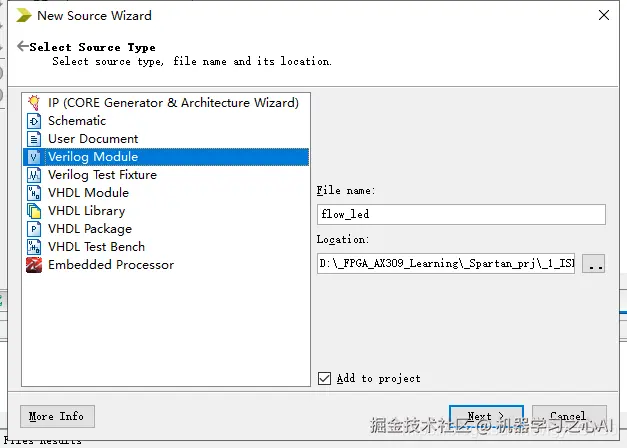The height and width of the screenshot is (448, 627).
Task: Open the location browse button with dots
Action: [593, 264]
